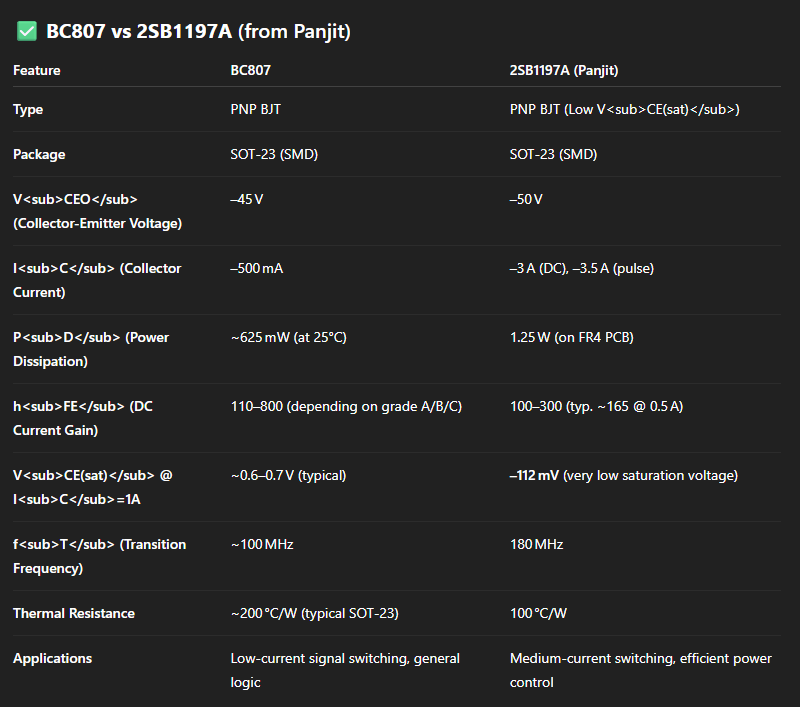Click "Low-current signal switching, general logic"
The image size is (800, 707).
point(345,670)
